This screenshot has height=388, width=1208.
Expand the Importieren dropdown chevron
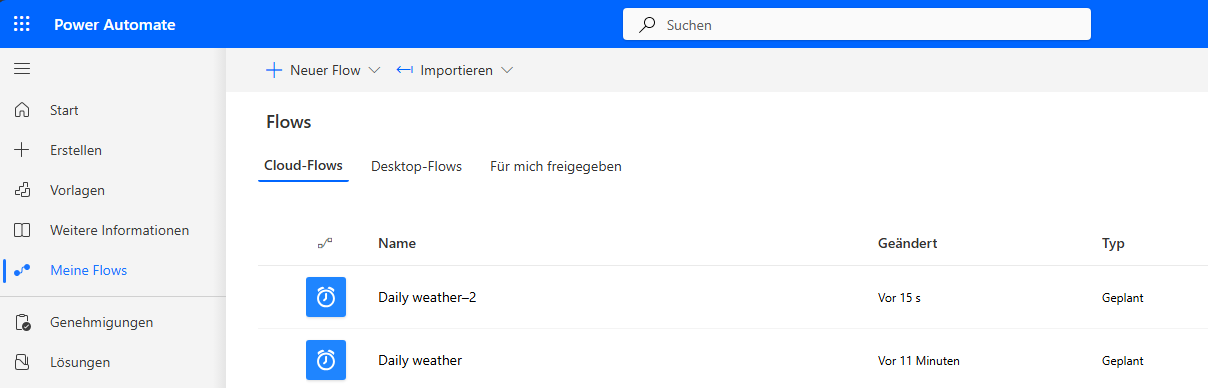click(x=507, y=71)
